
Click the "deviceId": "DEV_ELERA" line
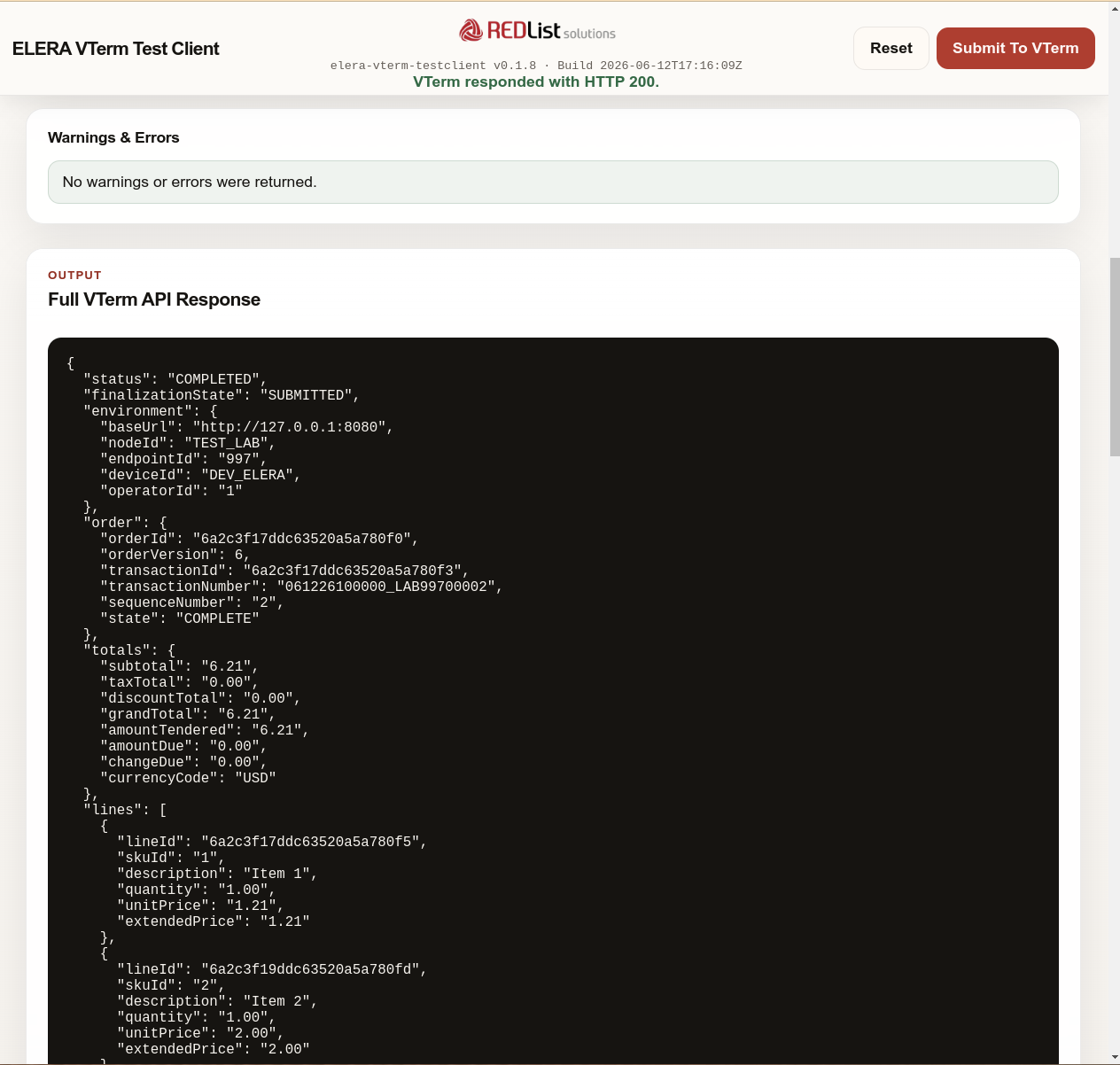tap(200, 475)
